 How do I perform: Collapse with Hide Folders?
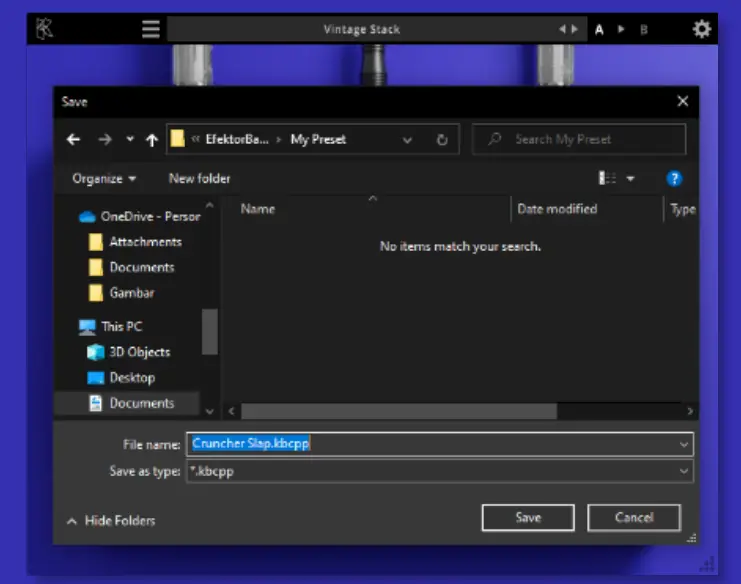click(x=111, y=521)
